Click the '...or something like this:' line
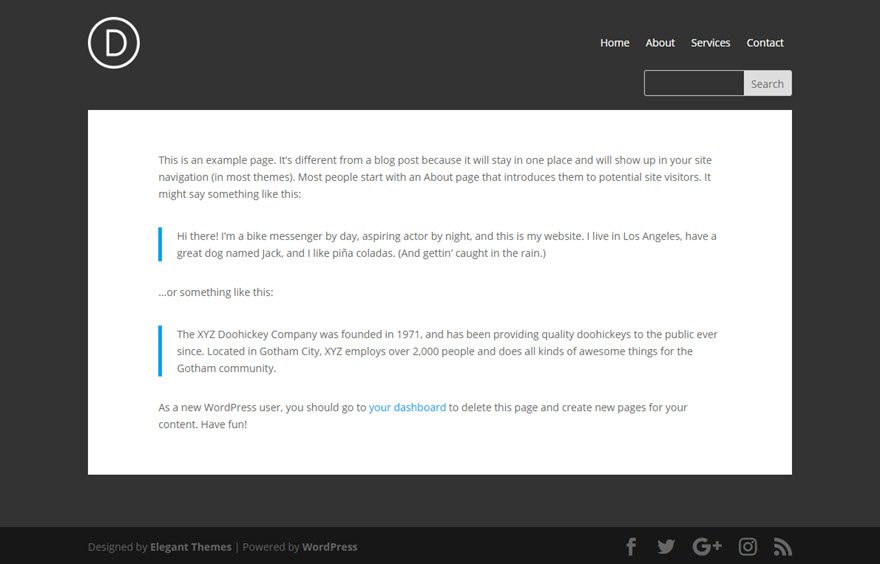880x564 pixels. tap(215, 293)
